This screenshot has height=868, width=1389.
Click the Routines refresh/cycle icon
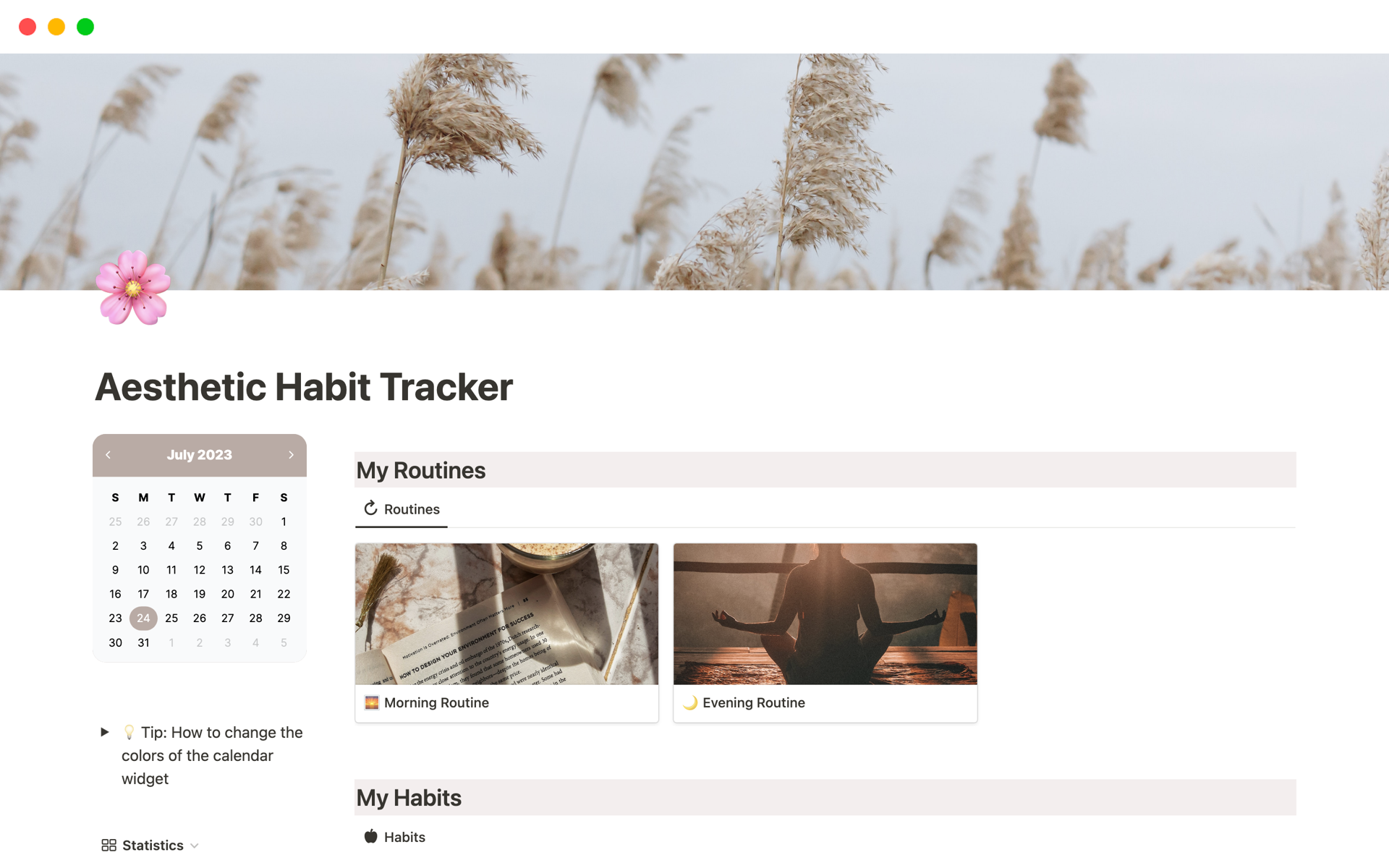[x=370, y=509]
